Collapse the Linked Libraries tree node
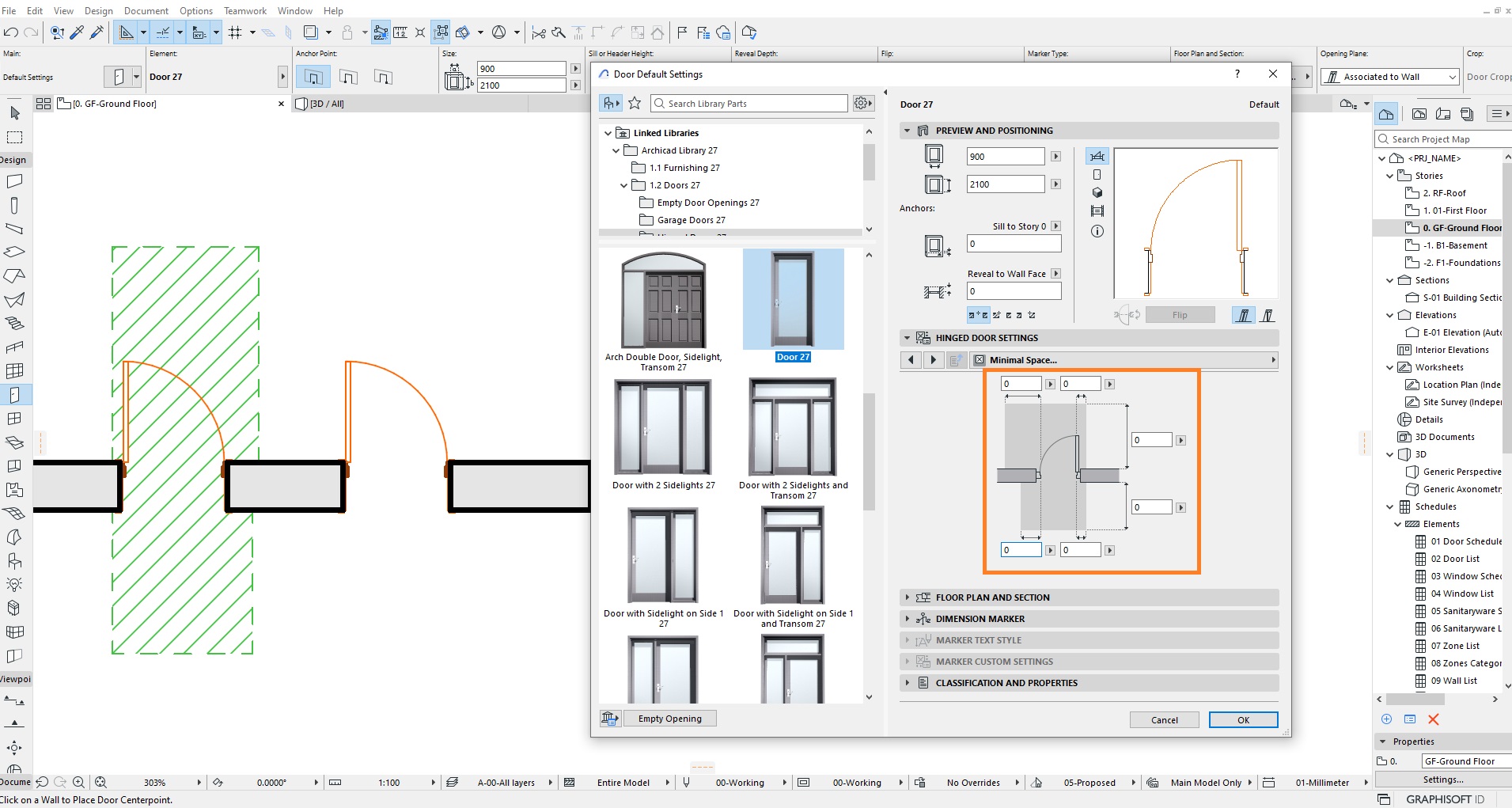The width and height of the screenshot is (1512, 808). [x=608, y=133]
